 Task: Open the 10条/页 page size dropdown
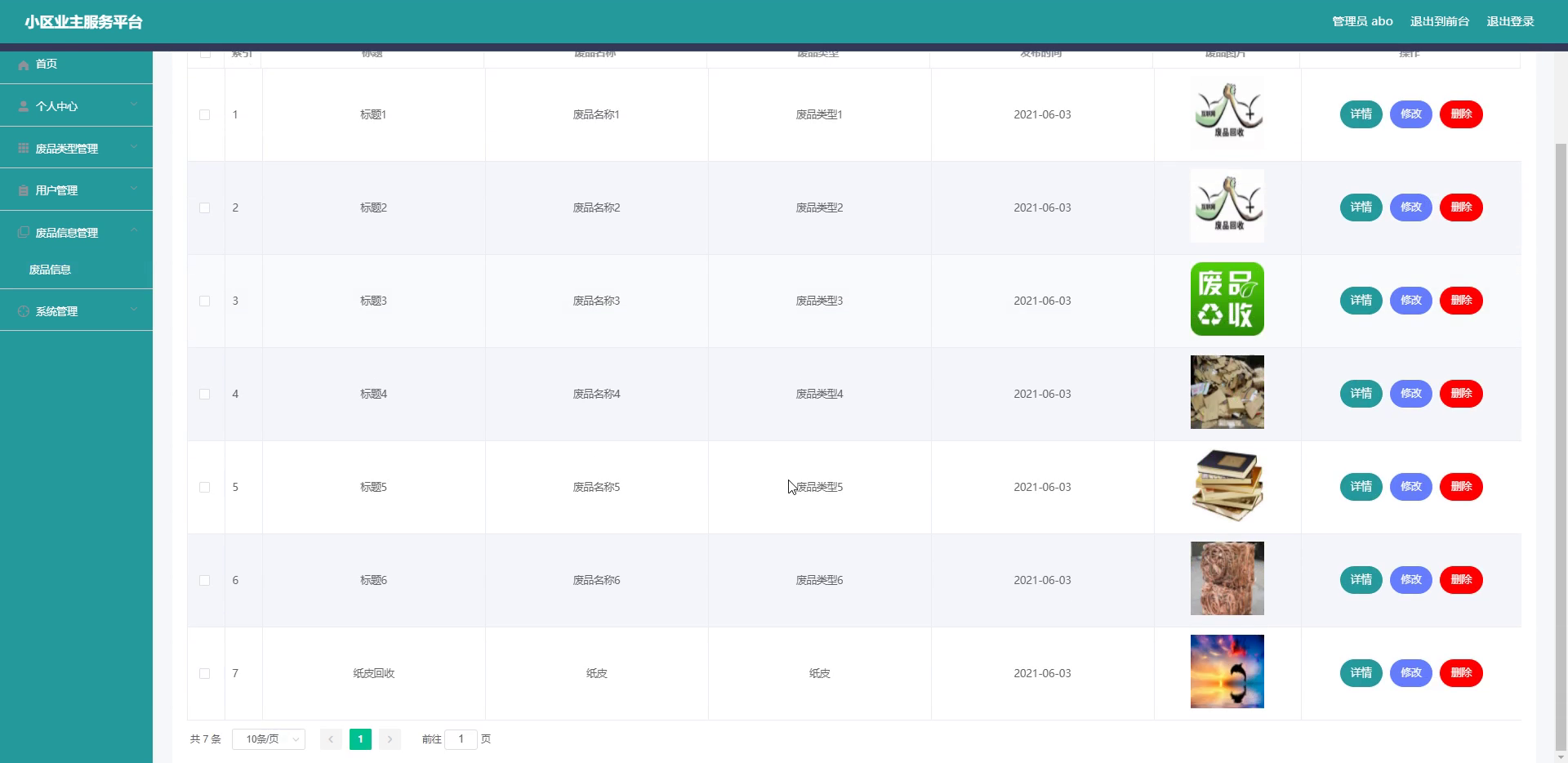tap(269, 739)
